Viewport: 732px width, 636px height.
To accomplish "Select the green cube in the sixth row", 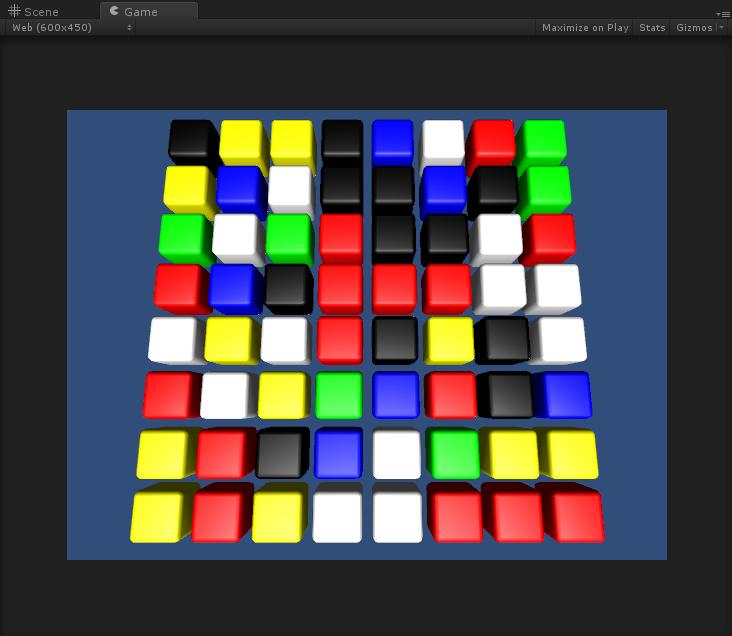I will [339, 395].
